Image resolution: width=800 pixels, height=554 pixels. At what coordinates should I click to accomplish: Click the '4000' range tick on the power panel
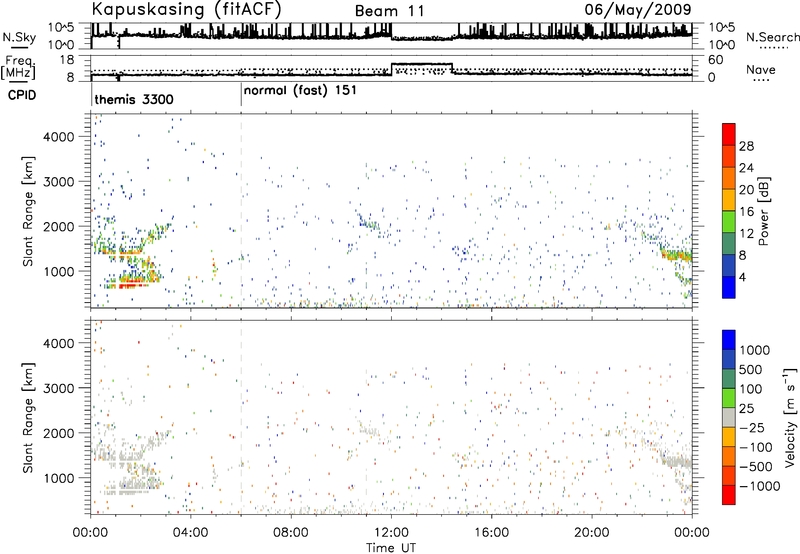point(59,137)
